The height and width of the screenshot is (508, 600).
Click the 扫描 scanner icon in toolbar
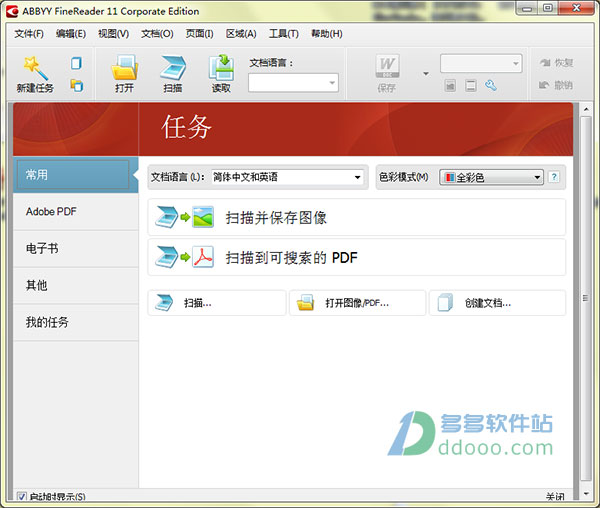pos(173,68)
